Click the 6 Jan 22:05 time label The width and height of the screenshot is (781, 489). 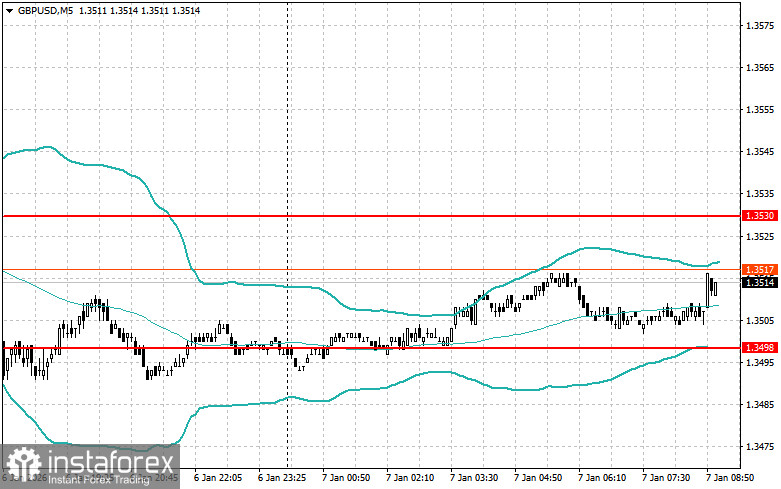[x=218, y=478]
